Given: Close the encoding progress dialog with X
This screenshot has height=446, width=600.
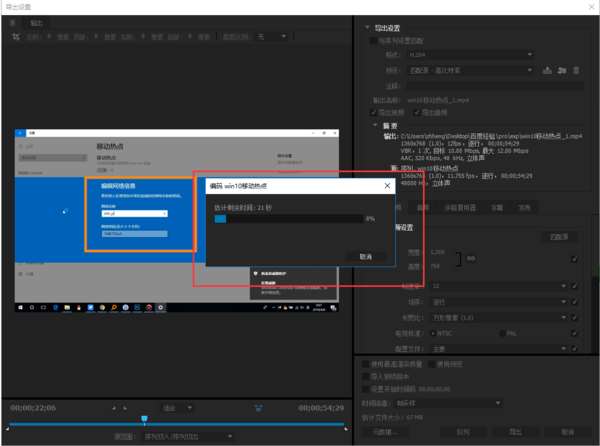Looking at the screenshot, I should (x=387, y=186).
